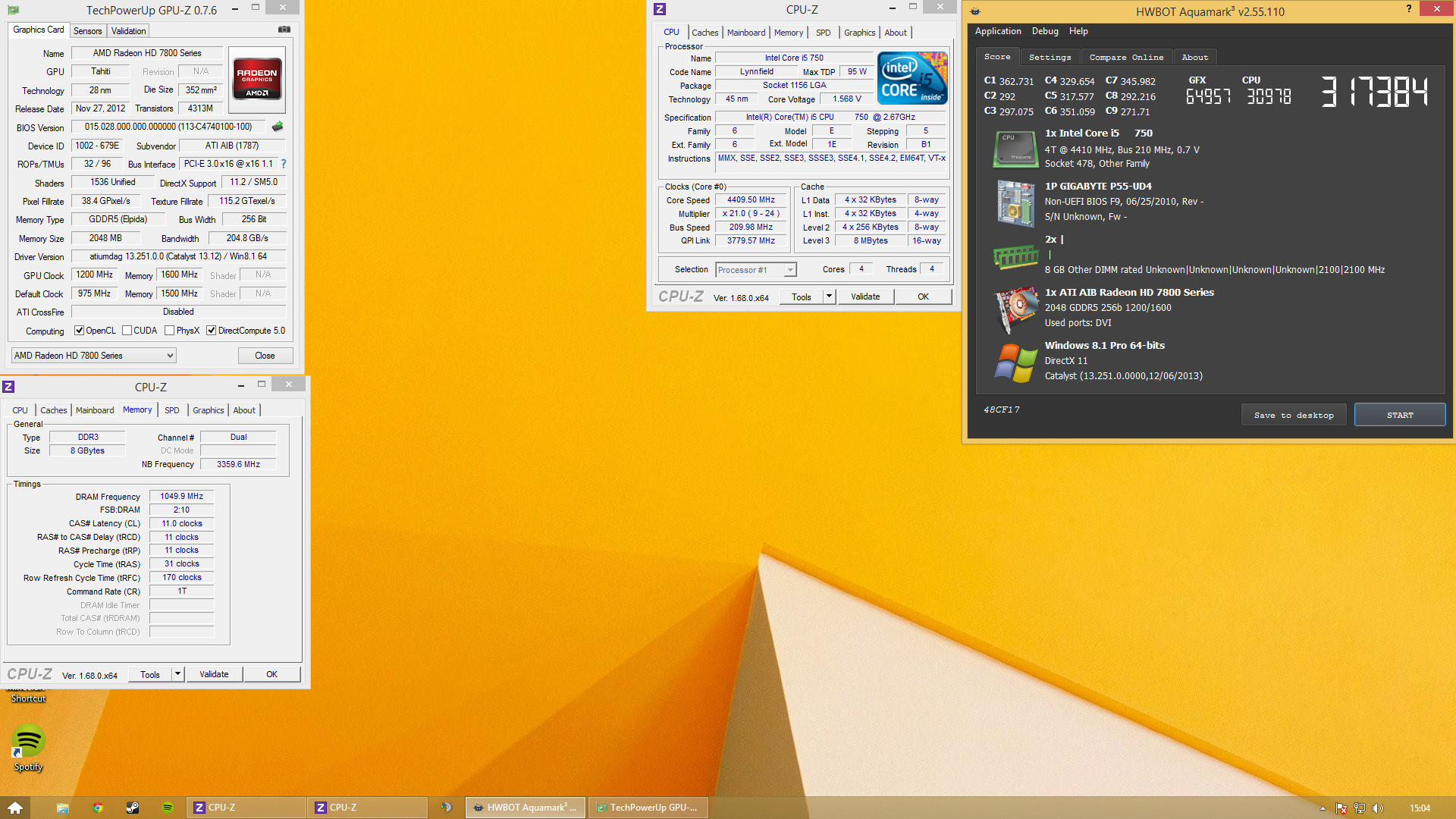Click Core Speed value 4409.50 MHz
Viewport: 1456px width, 819px height.
751,200
